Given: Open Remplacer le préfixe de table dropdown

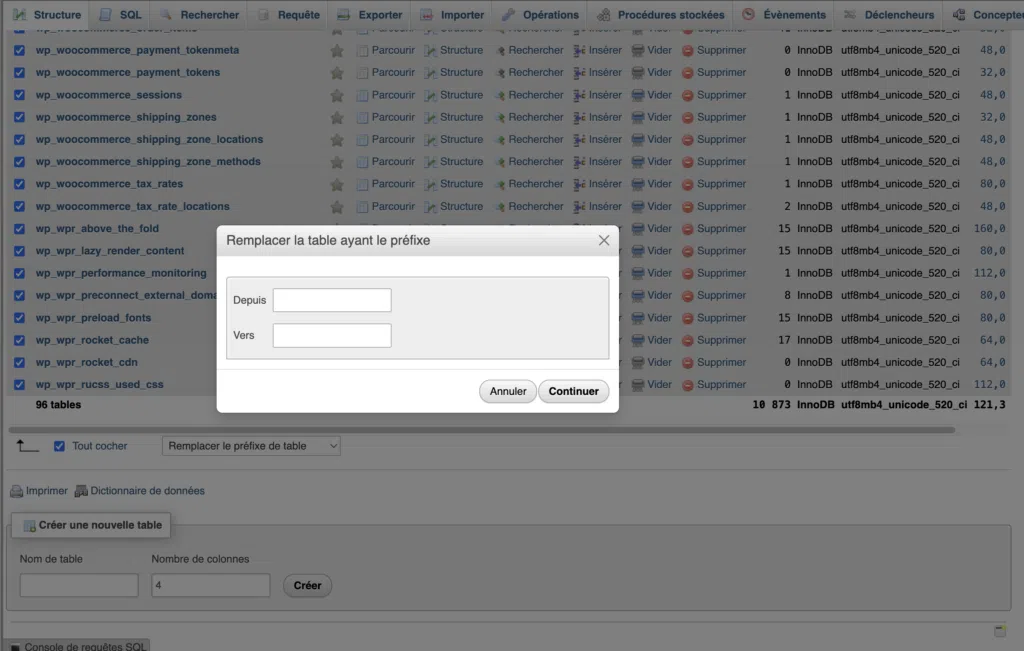Looking at the screenshot, I should pos(251,446).
